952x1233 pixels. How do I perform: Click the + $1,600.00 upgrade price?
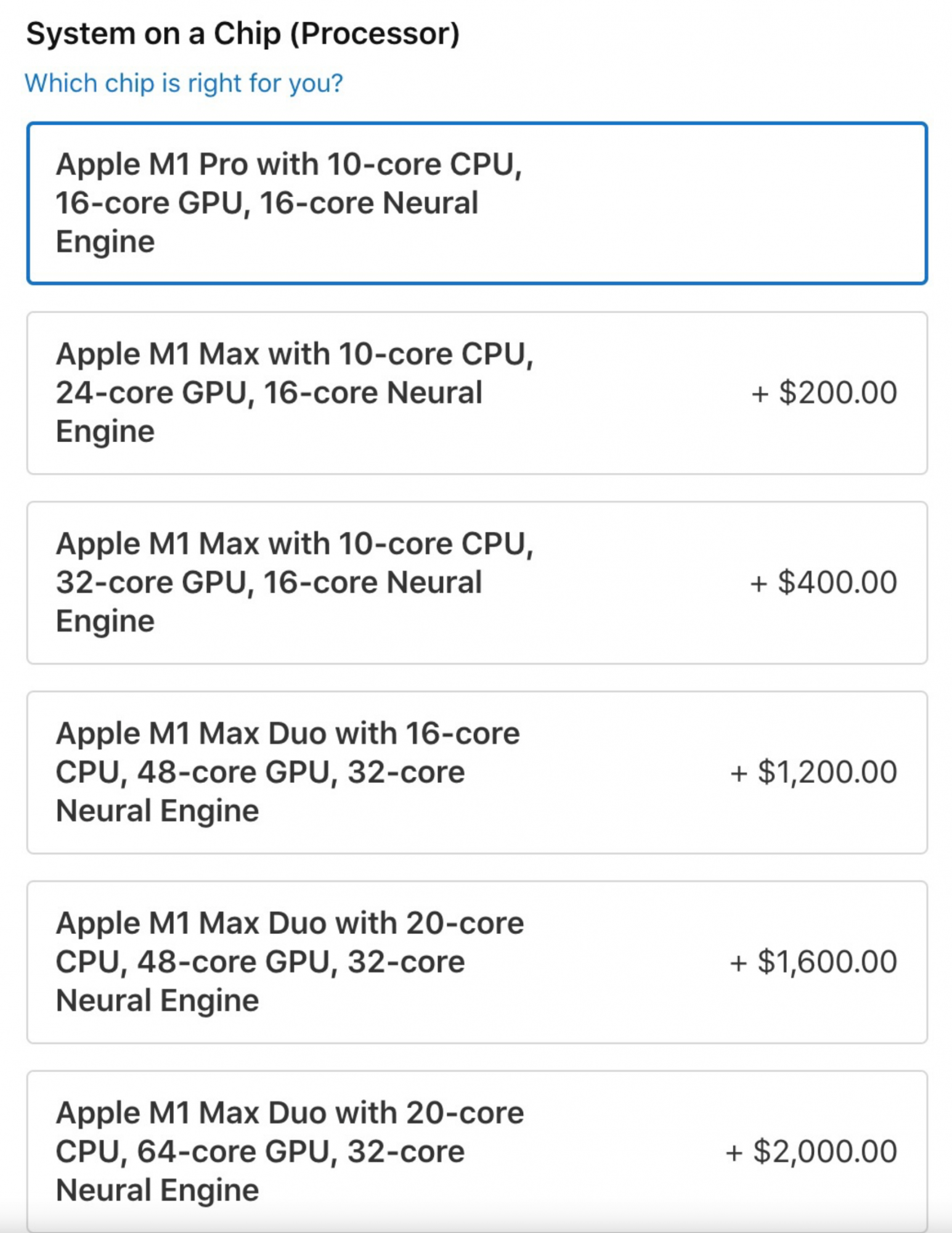pyautogui.click(x=813, y=962)
